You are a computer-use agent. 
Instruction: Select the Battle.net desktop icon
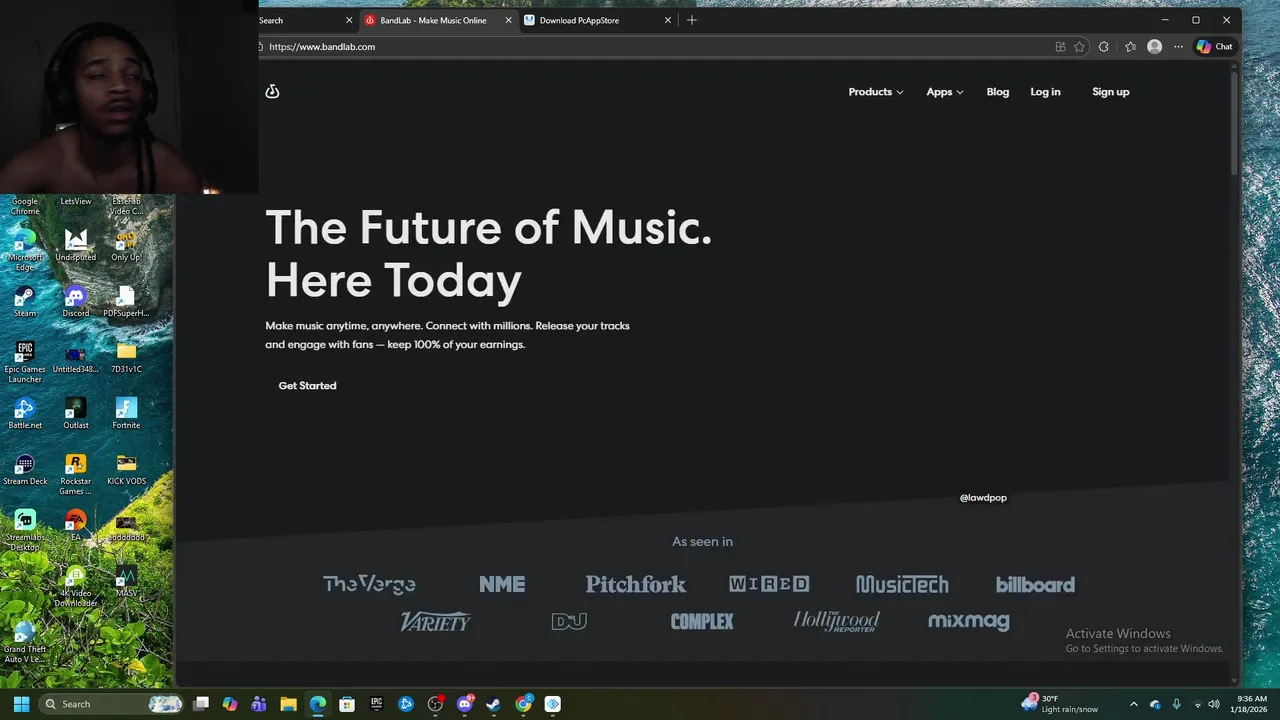click(x=25, y=413)
